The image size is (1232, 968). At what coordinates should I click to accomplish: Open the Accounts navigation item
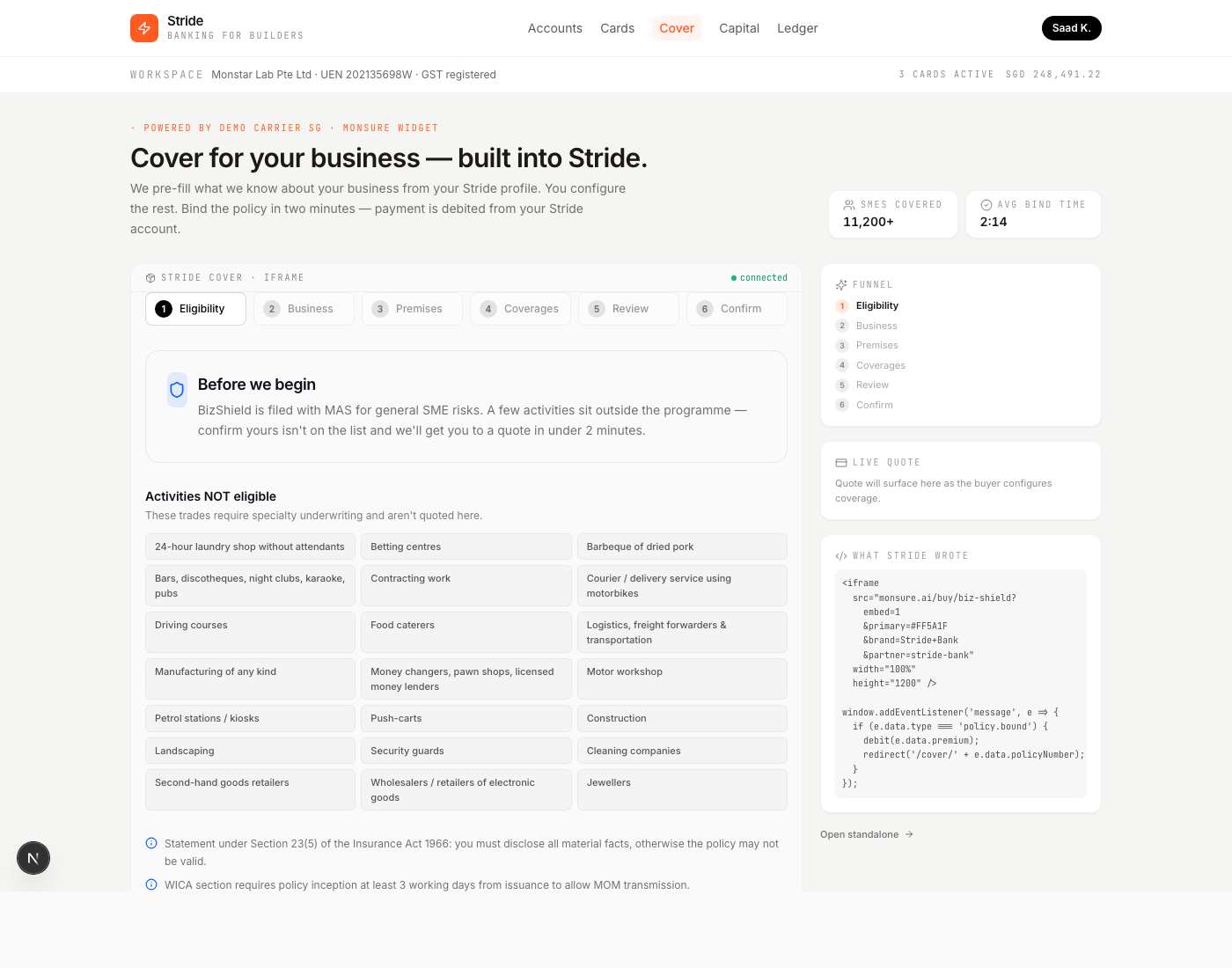(x=554, y=28)
